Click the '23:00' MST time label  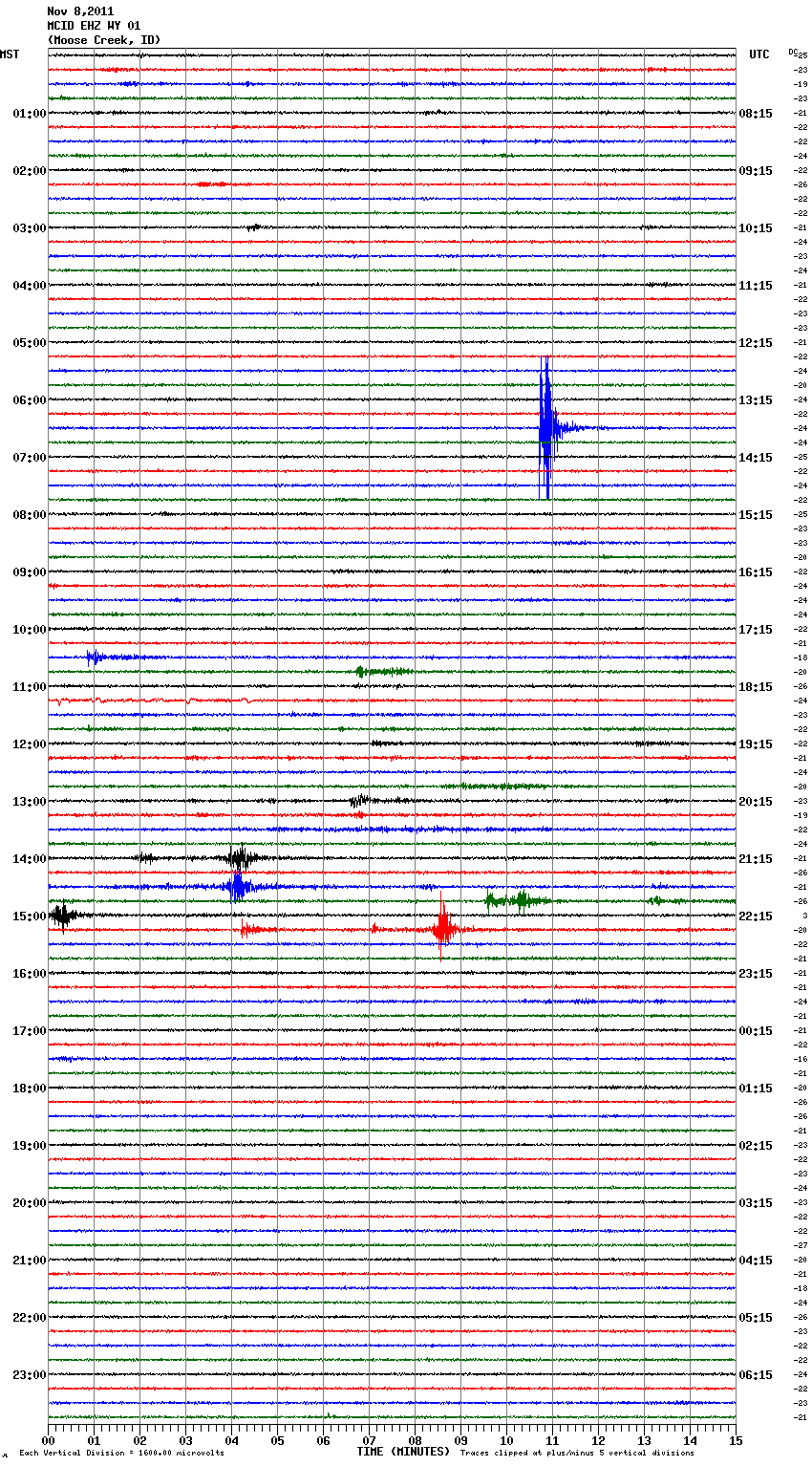point(30,1375)
